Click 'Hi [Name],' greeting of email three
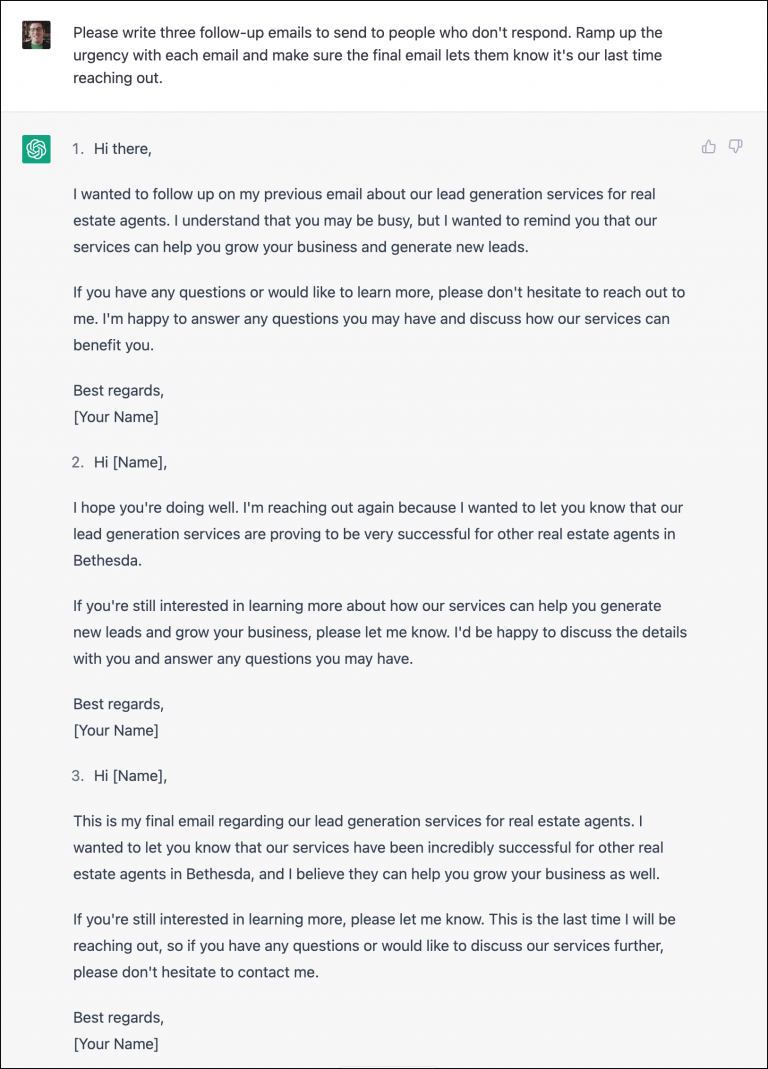 point(130,776)
